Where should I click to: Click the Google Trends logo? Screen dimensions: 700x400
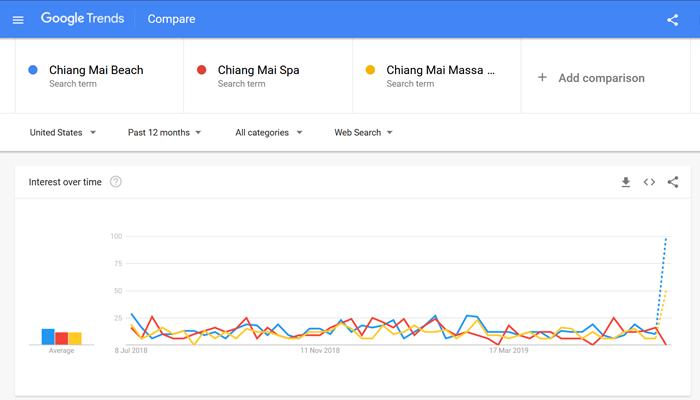83,18
